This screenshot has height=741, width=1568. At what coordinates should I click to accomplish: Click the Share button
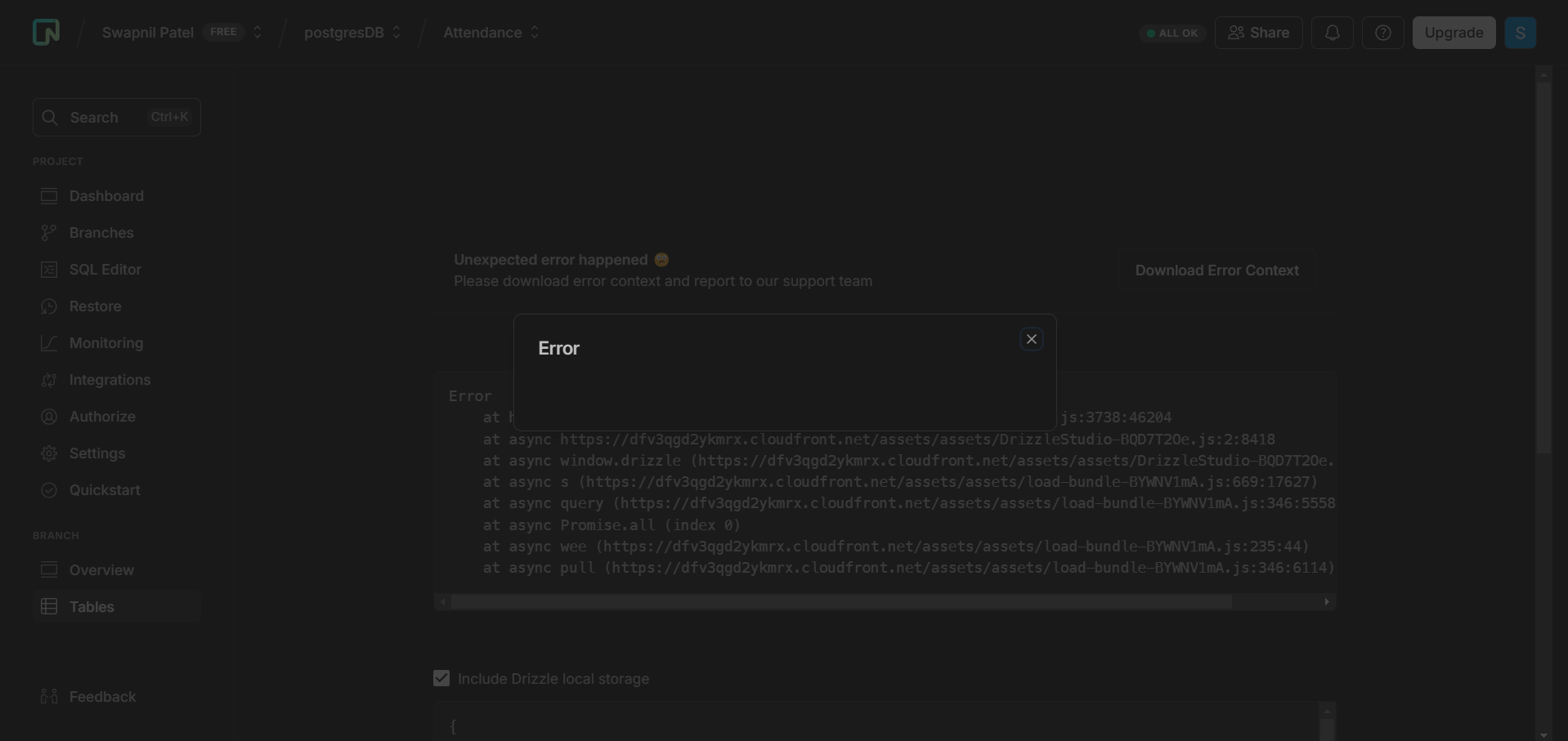click(1259, 33)
